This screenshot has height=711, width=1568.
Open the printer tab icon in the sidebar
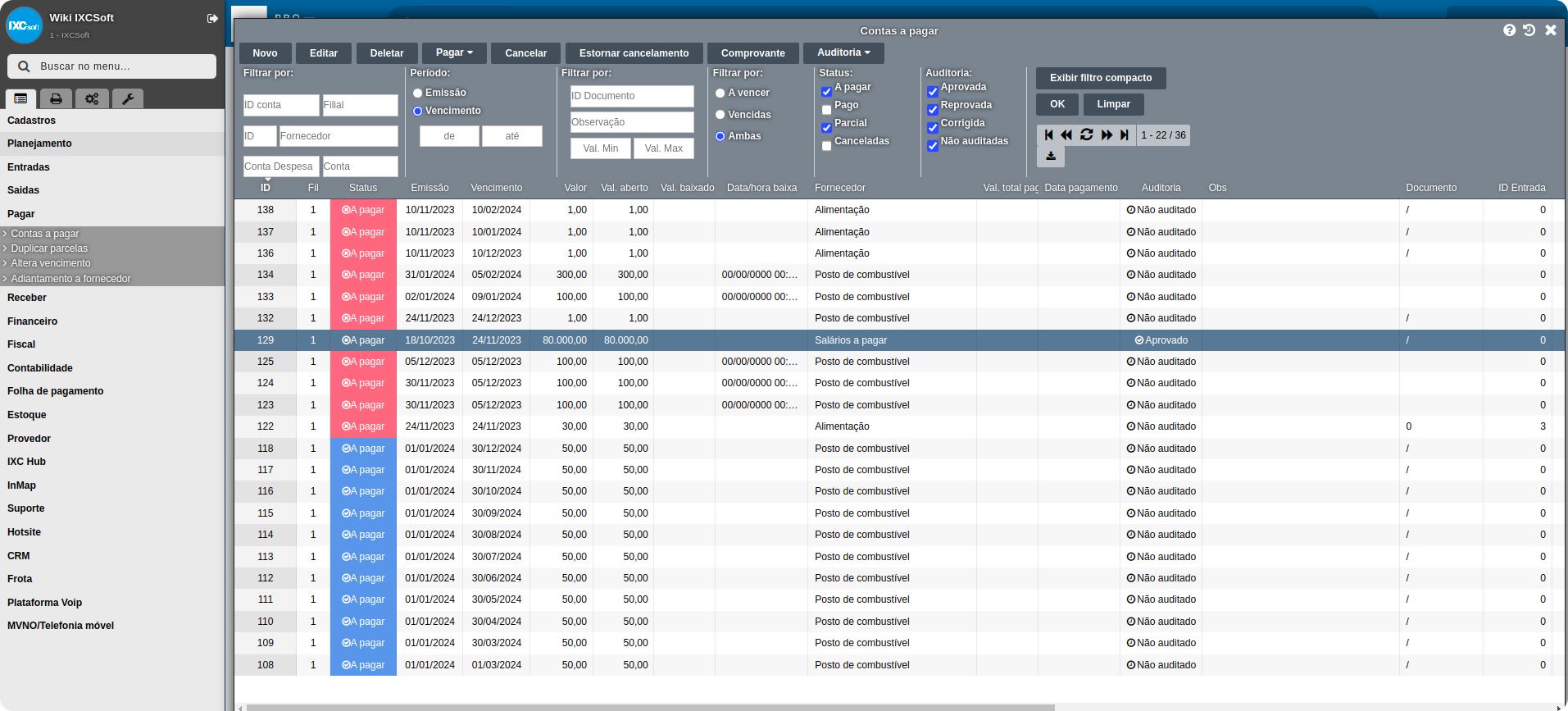(56, 99)
